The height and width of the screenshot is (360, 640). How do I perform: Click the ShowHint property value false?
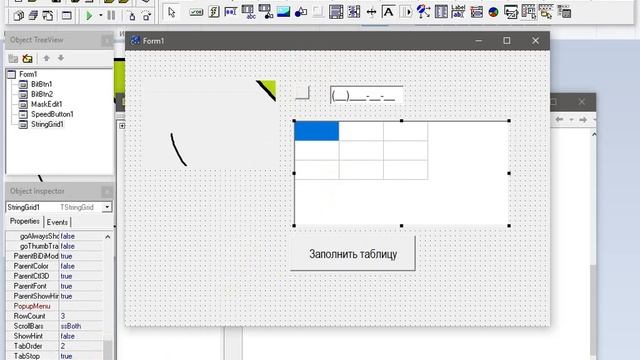coord(81,336)
